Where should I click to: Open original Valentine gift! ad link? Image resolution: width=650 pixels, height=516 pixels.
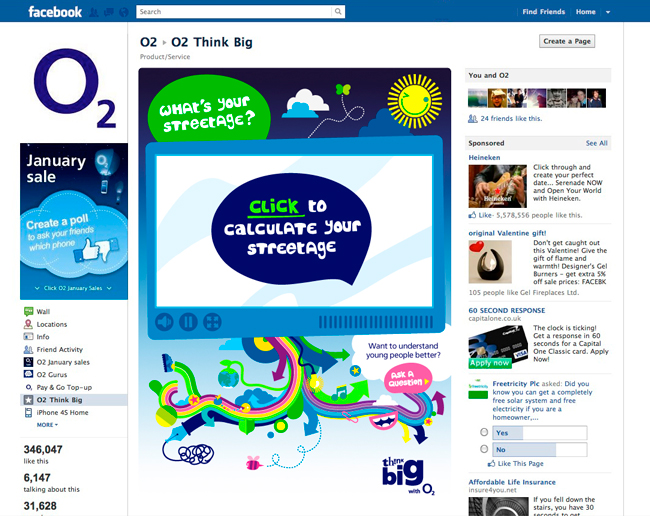[507, 233]
